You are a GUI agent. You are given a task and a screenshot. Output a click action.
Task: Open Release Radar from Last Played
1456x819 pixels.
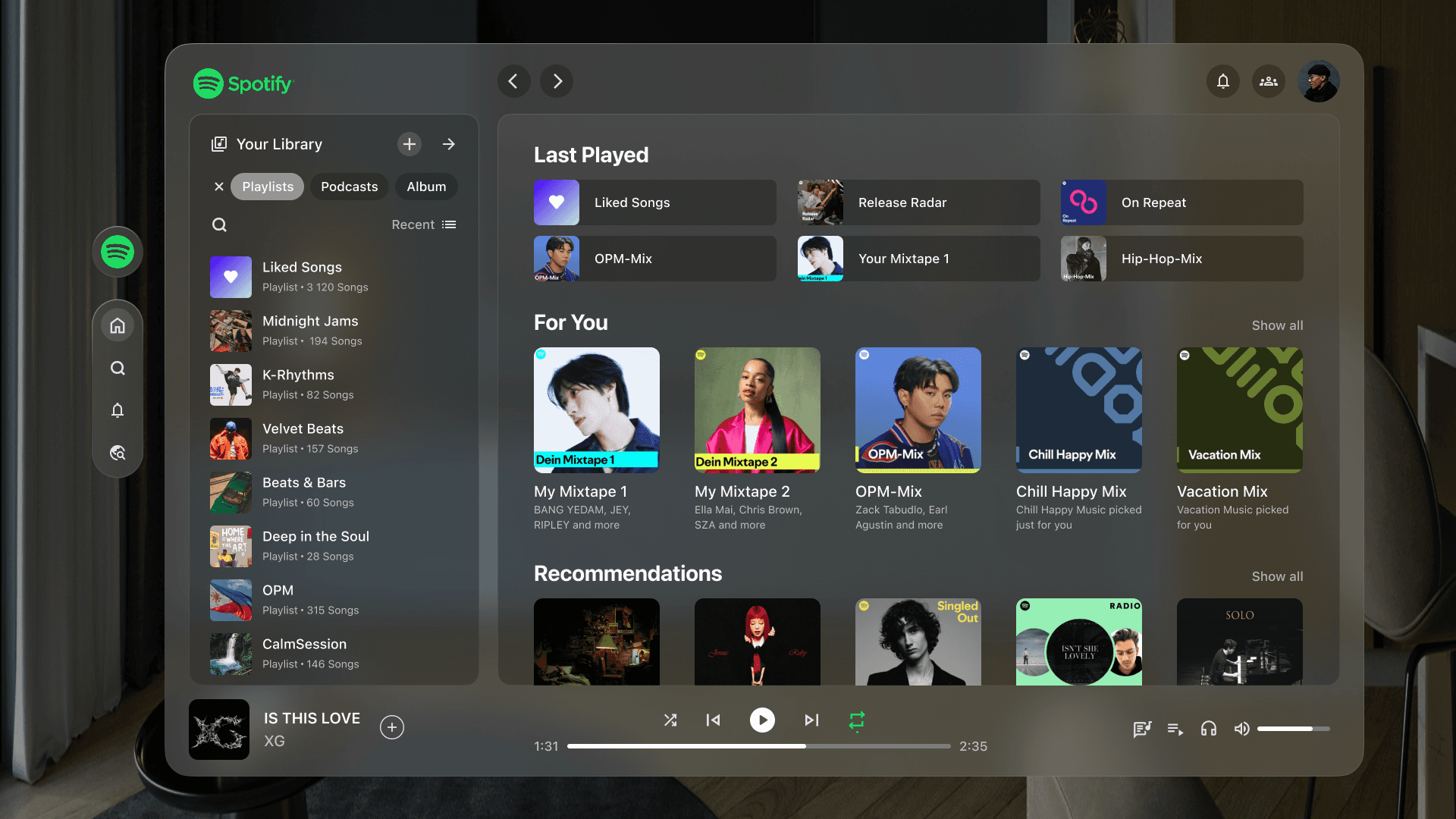click(919, 202)
